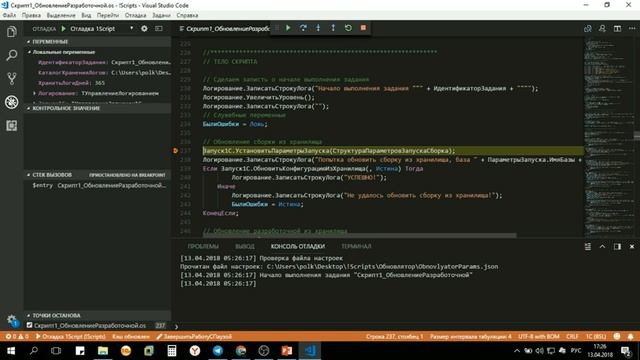Viewport: 640px width, 360px height.
Task: Open debug console icon in debug header
Action: pyautogui.click(x=159, y=29)
